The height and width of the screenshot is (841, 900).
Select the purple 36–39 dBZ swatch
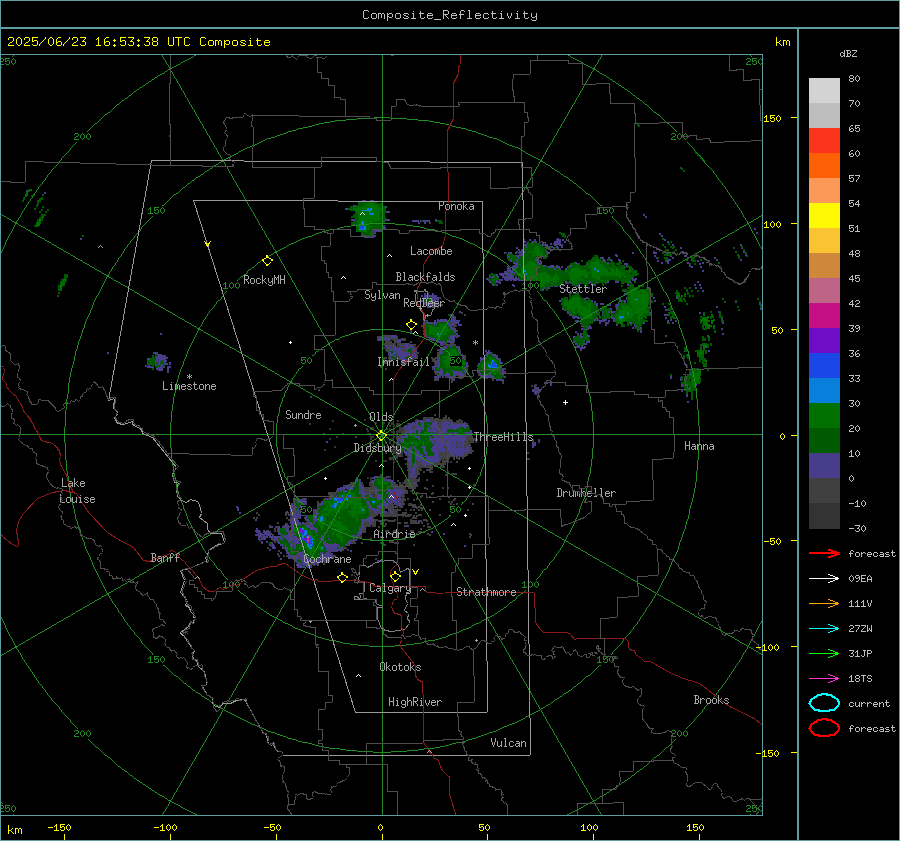coord(824,341)
